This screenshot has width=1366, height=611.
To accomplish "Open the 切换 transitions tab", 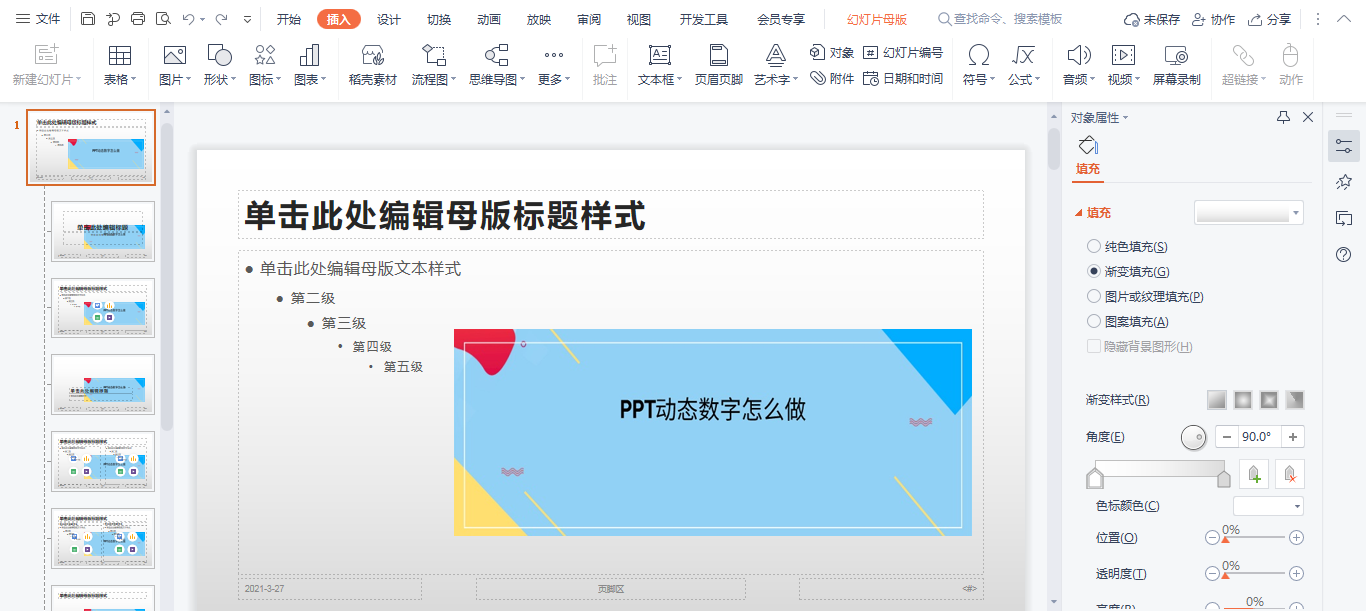I will pyautogui.click(x=439, y=19).
